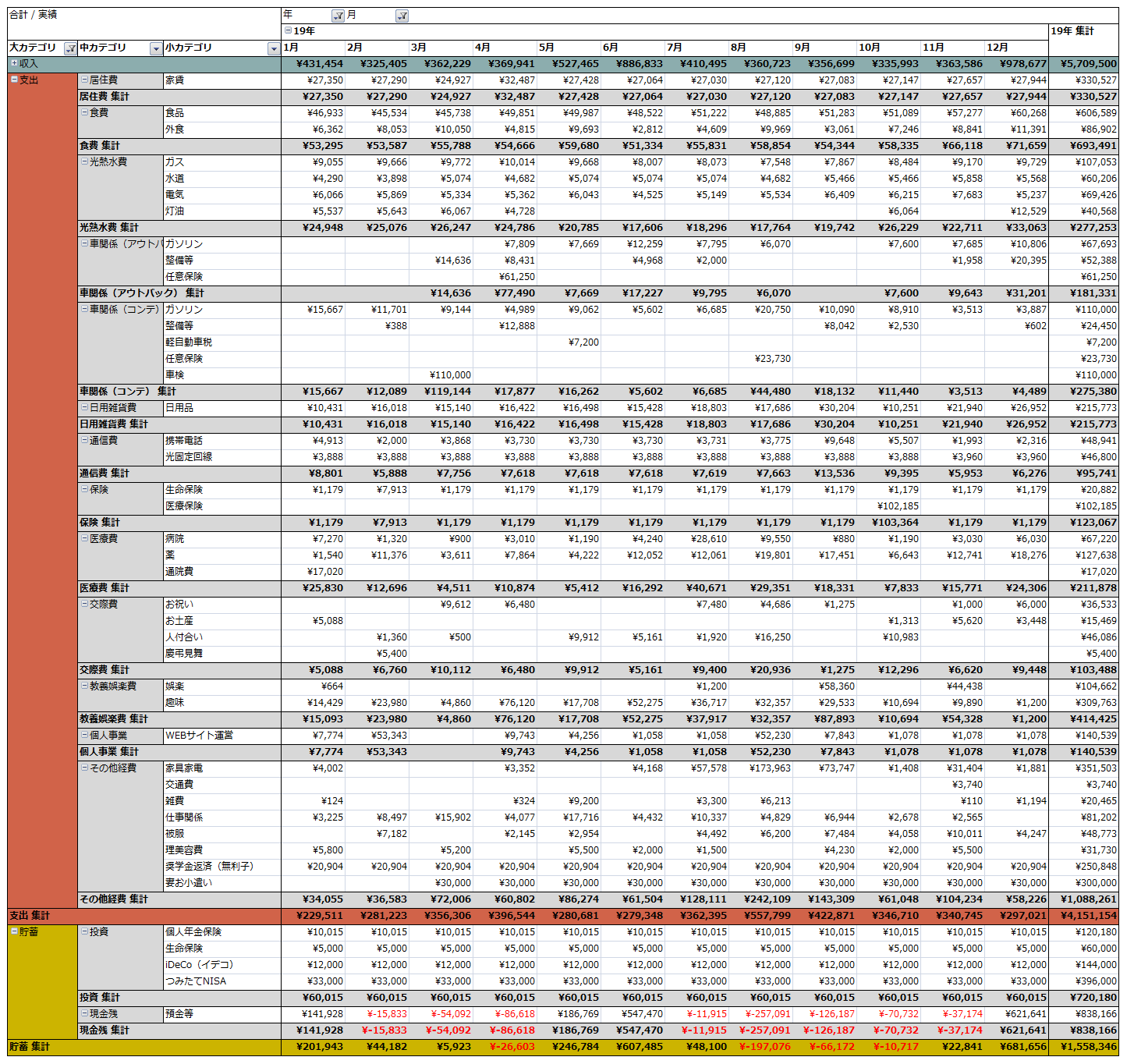Collapse the 通信費 category
Screen dimensions: 1127x1064
tap(84, 440)
